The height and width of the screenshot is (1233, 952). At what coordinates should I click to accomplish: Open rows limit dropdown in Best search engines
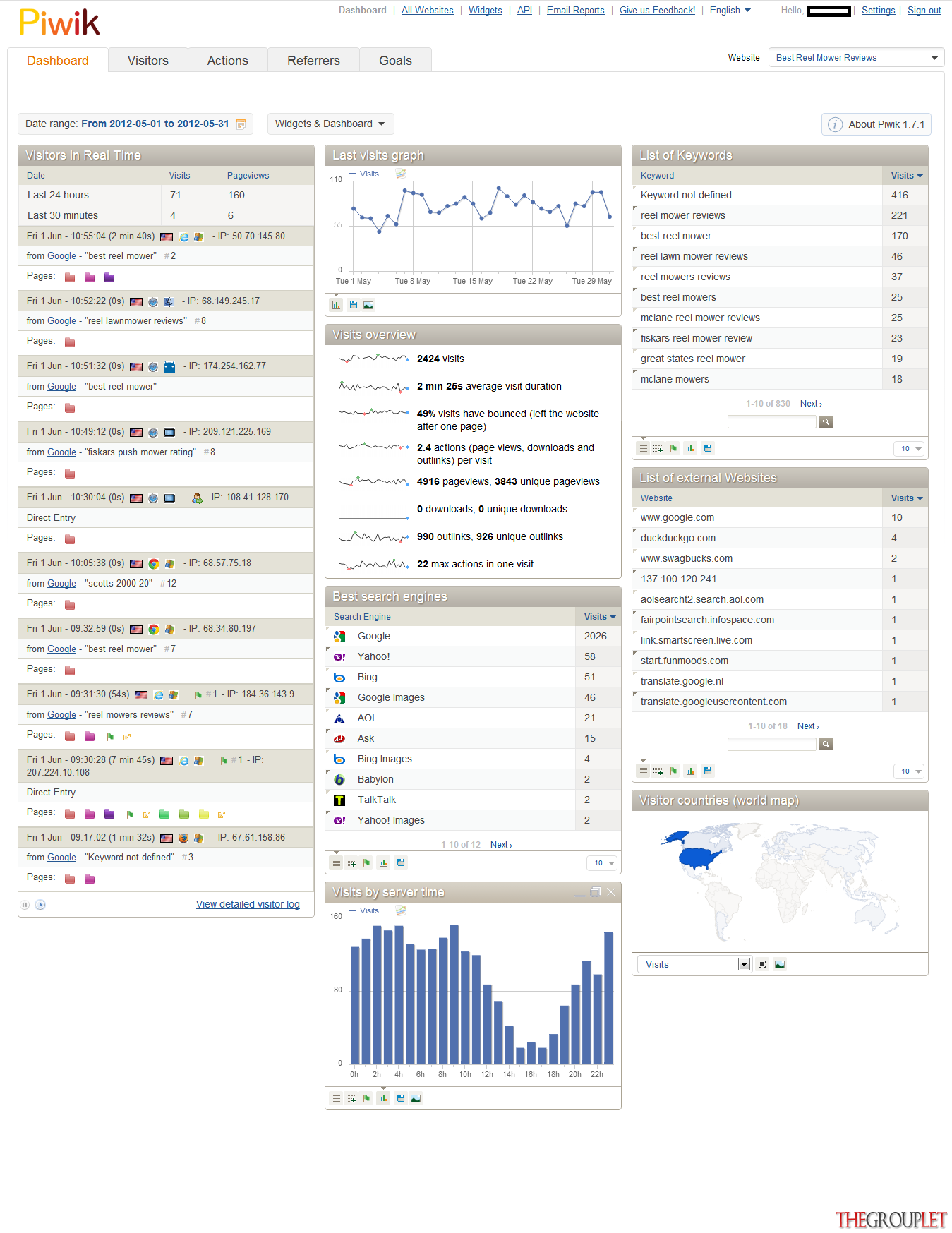(x=602, y=863)
